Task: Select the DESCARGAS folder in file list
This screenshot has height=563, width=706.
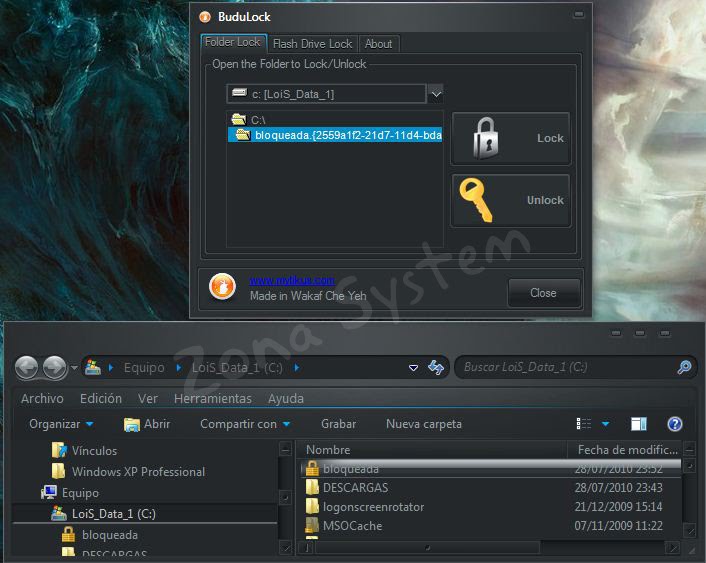Action: click(491, 488)
